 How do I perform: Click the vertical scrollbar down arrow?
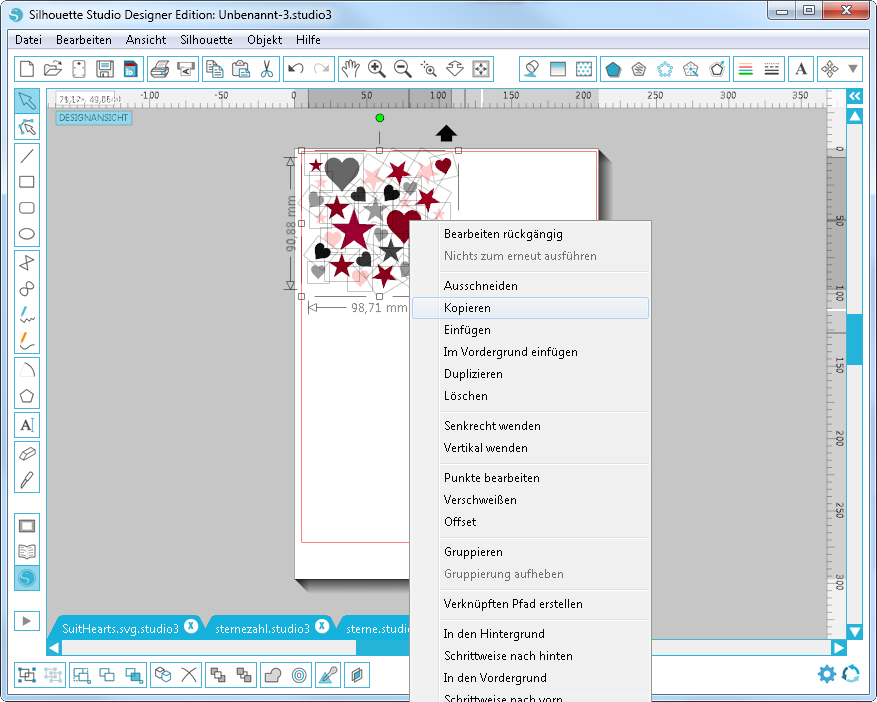click(x=855, y=632)
